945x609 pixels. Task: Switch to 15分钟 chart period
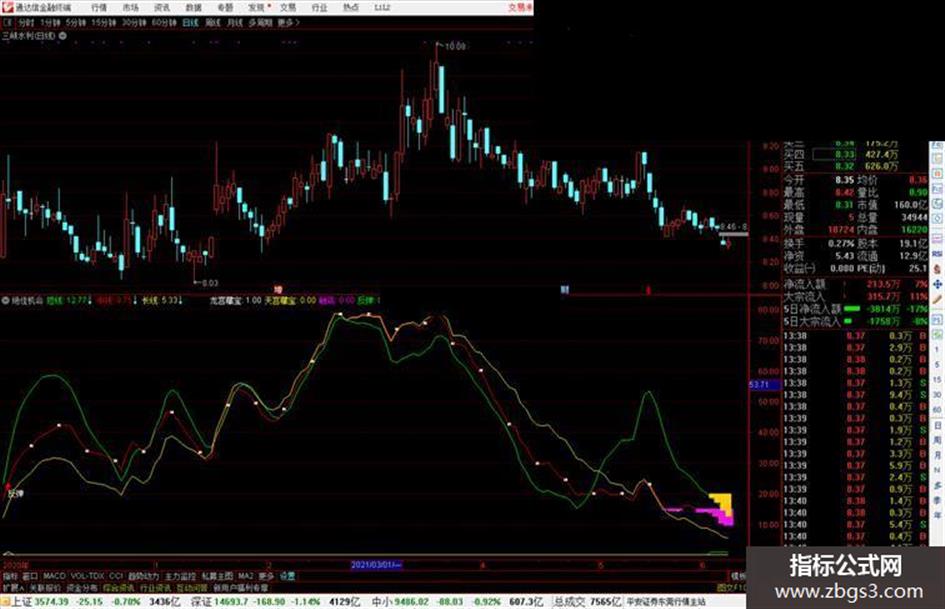point(104,22)
